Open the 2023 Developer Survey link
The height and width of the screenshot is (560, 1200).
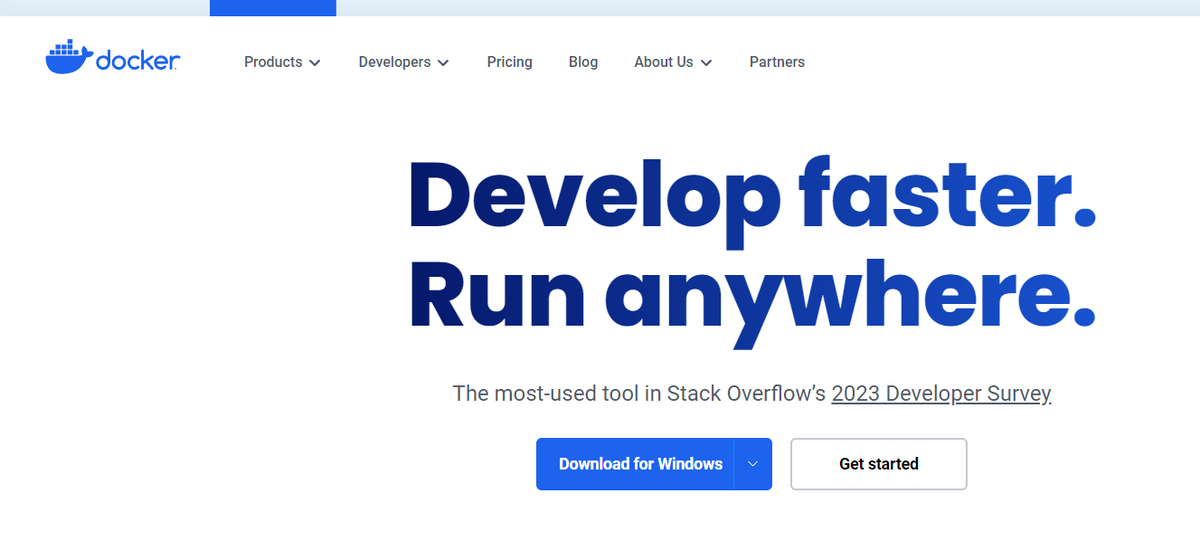941,393
